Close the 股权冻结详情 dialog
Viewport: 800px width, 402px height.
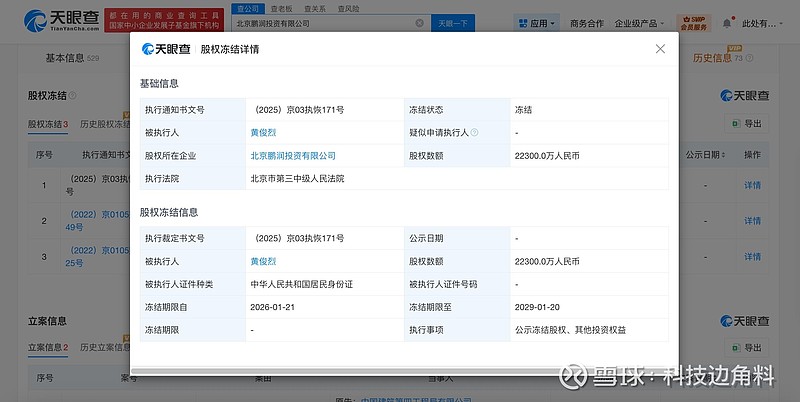click(660, 49)
